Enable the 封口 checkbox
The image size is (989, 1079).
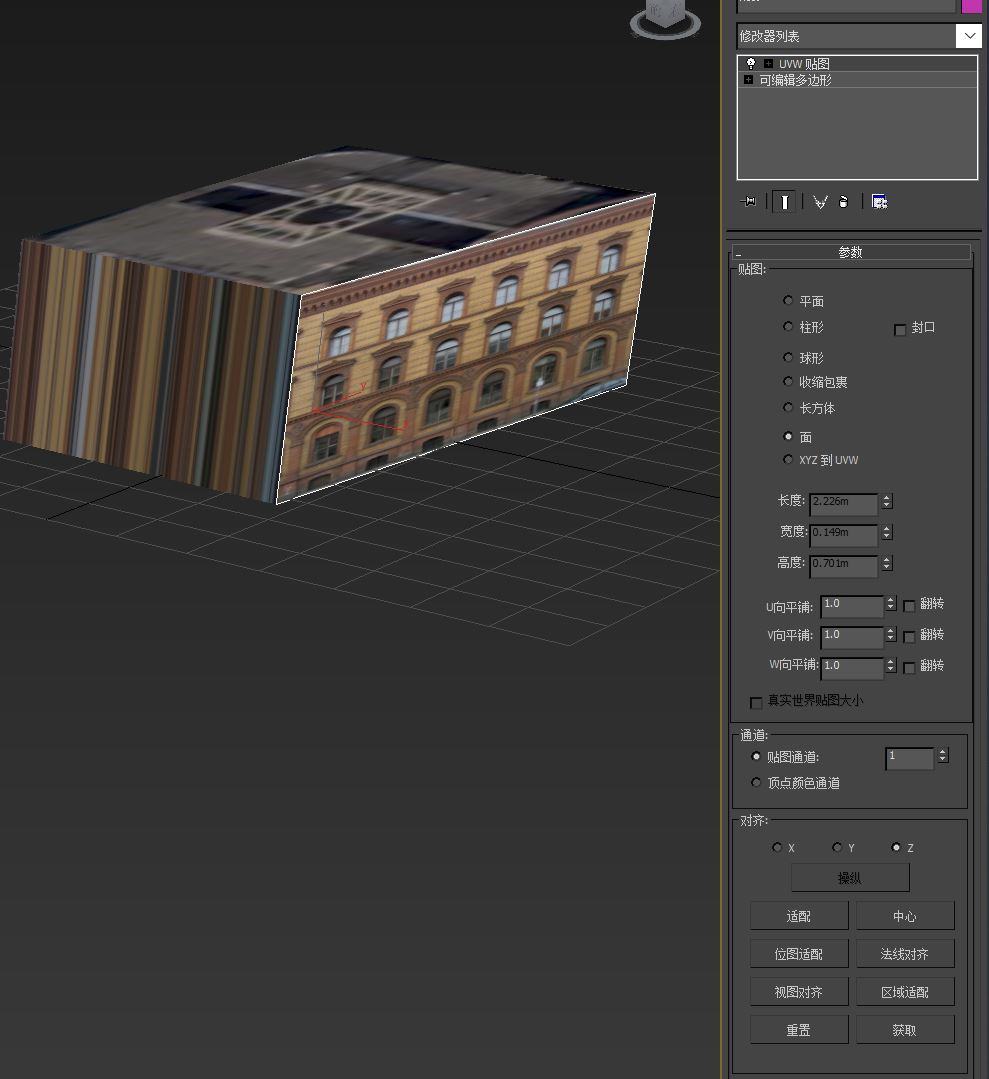pyautogui.click(x=900, y=329)
